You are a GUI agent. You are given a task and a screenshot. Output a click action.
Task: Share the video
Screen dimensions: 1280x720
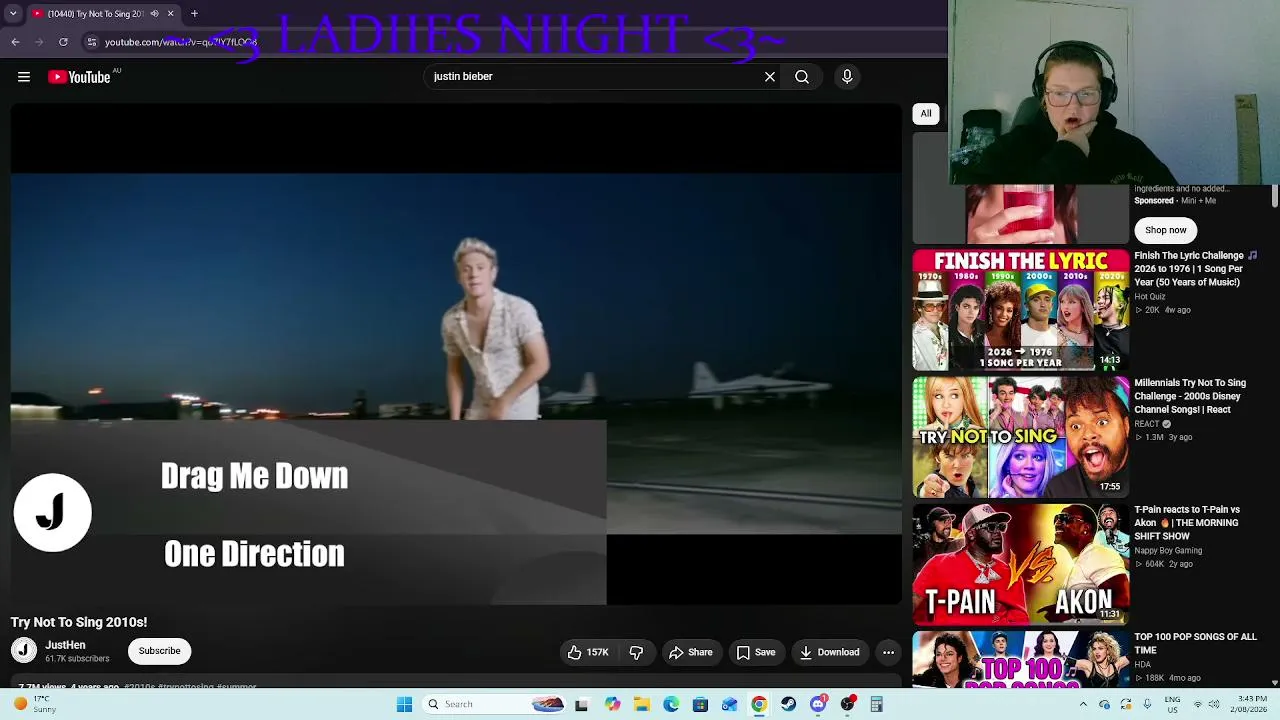(x=690, y=652)
